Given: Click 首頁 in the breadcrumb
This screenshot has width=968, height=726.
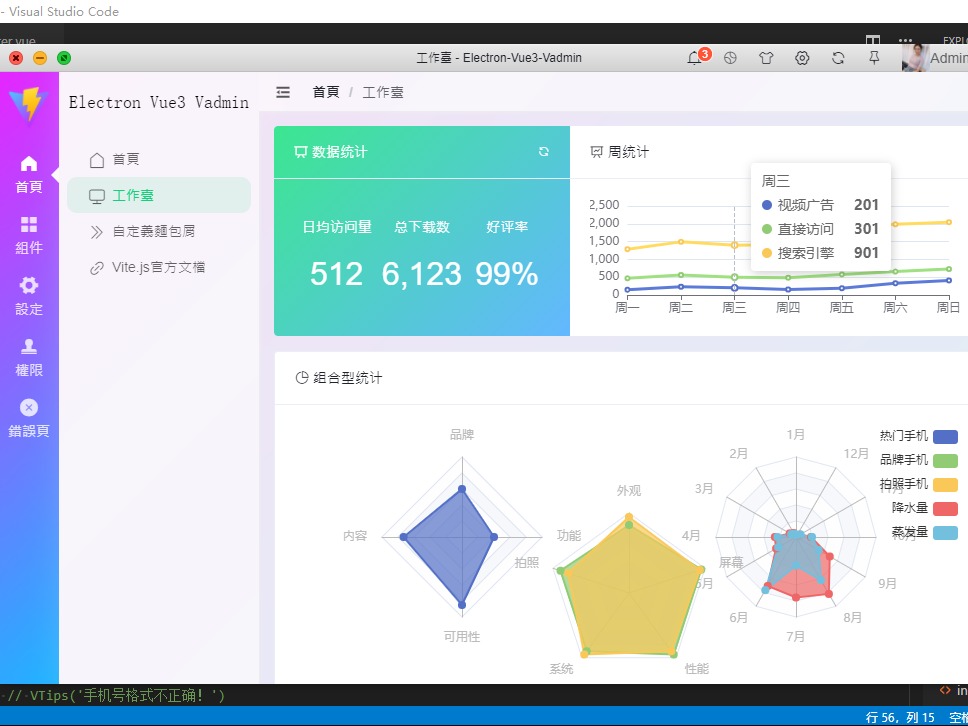Looking at the screenshot, I should 326,91.
